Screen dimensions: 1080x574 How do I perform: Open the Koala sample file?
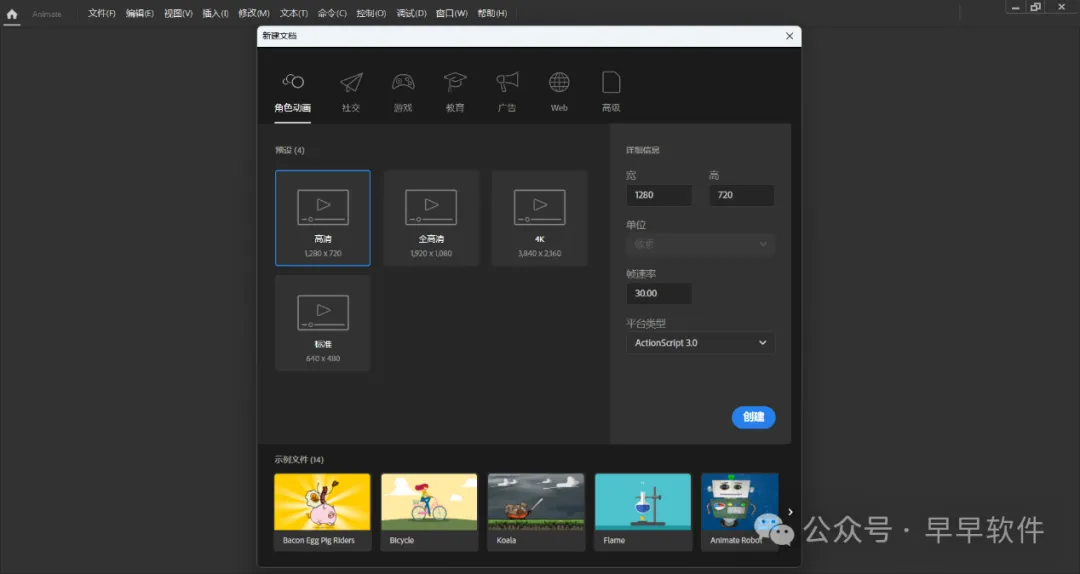[536, 511]
